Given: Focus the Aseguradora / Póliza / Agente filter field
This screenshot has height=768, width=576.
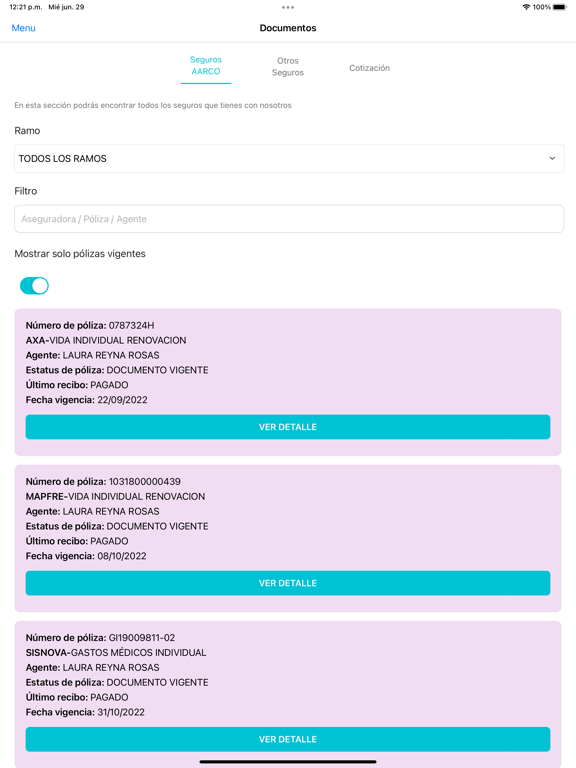Looking at the screenshot, I should pos(289,219).
